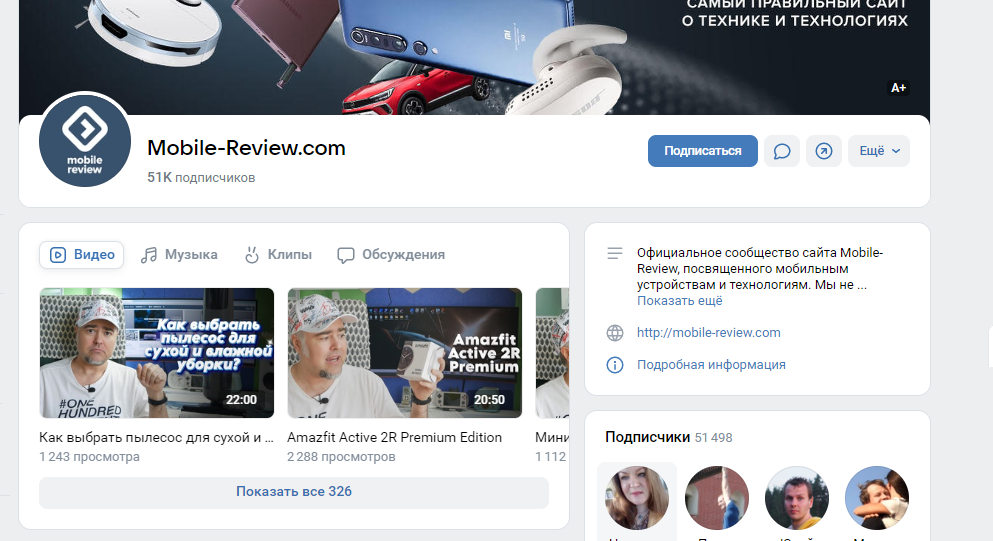Click the 1 243 просмотра view count
The width and height of the screenshot is (993, 541).
click(x=89, y=457)
